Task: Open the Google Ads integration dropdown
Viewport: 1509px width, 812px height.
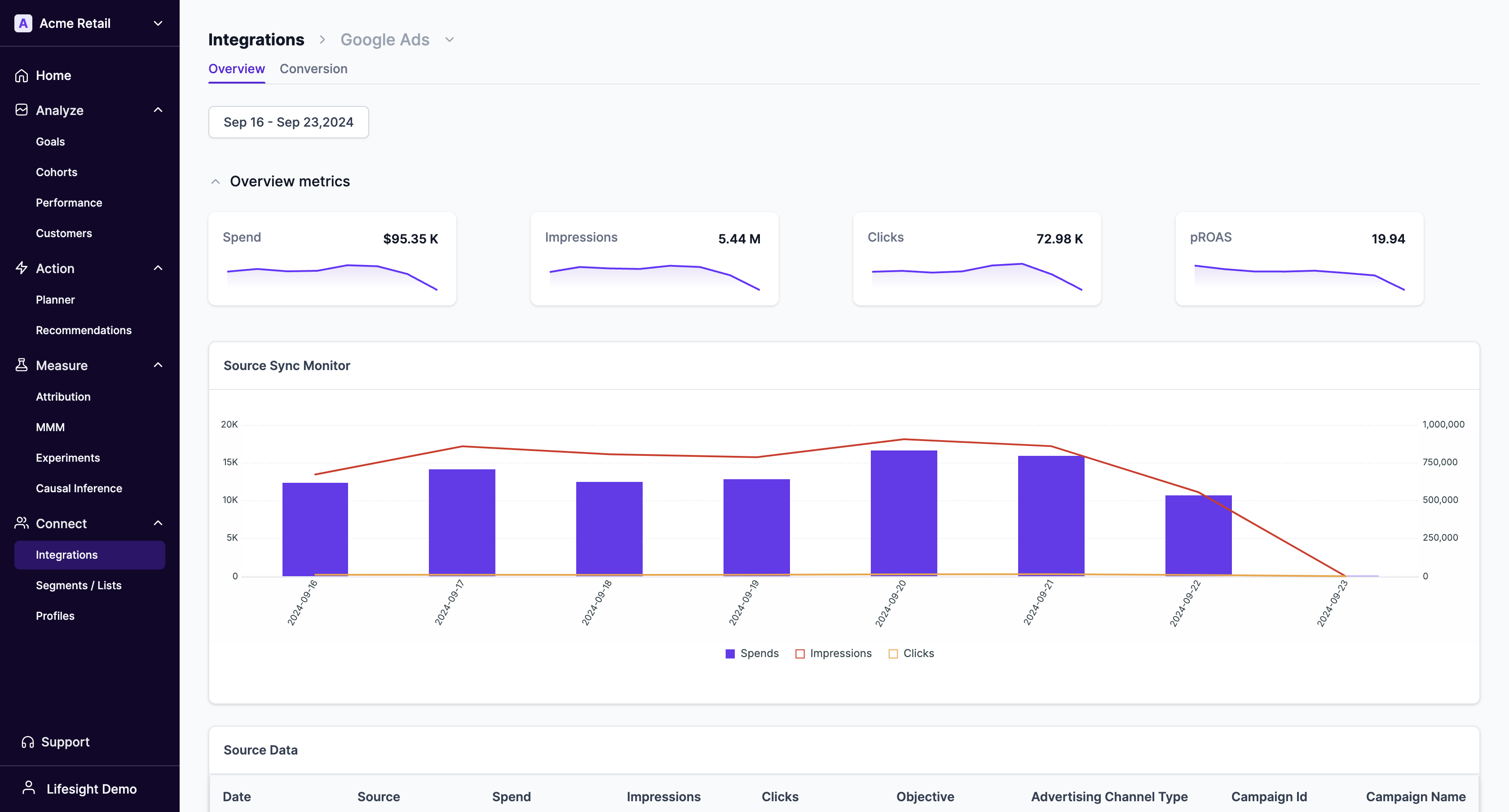Action: [449, 40]
